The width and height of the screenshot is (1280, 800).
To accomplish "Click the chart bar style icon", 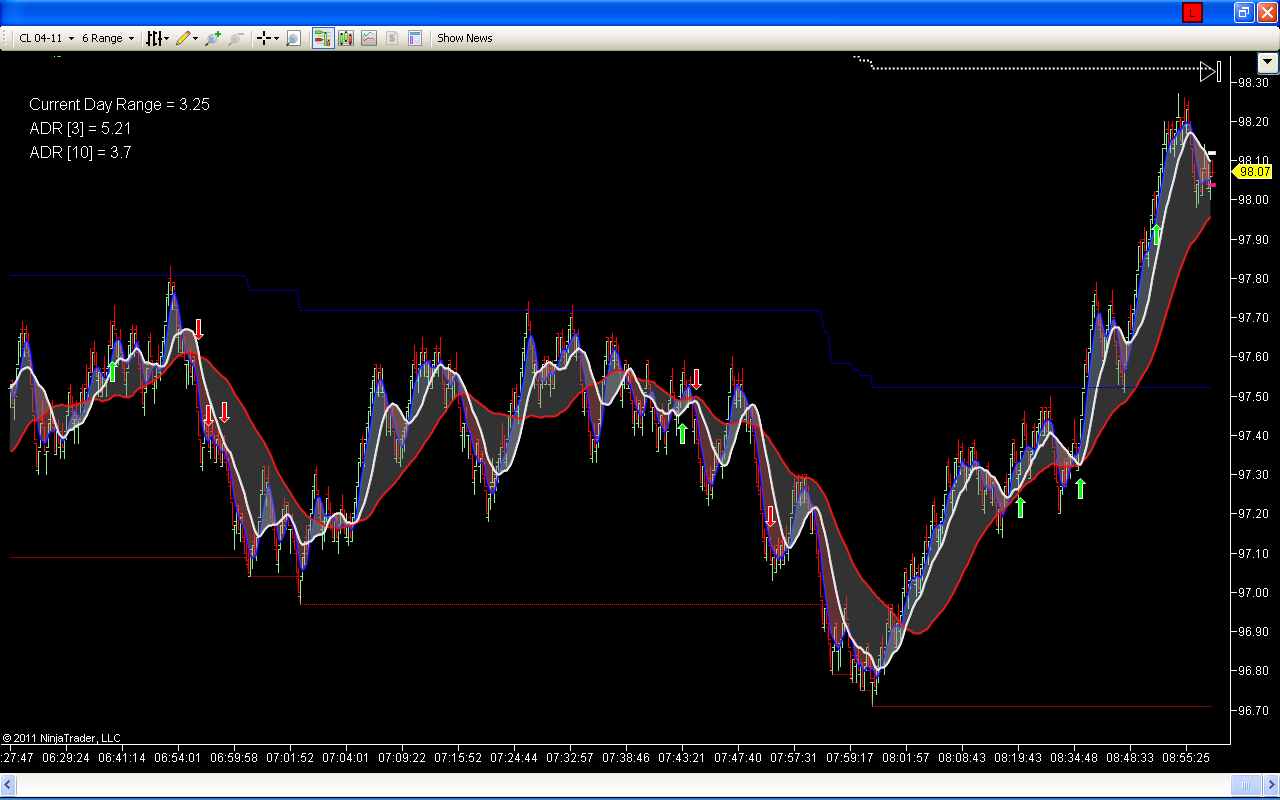I will click(x=154, y=38).
